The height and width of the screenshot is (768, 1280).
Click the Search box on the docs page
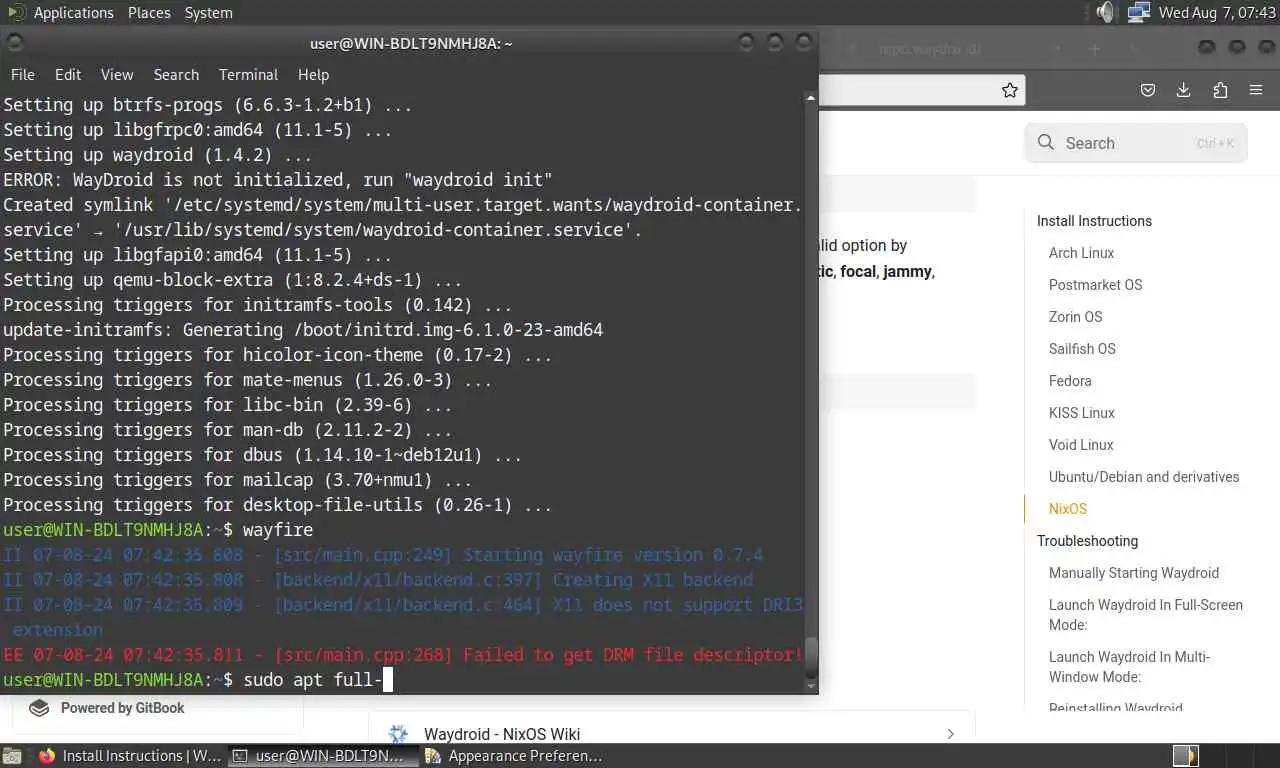click(1136, 143)
